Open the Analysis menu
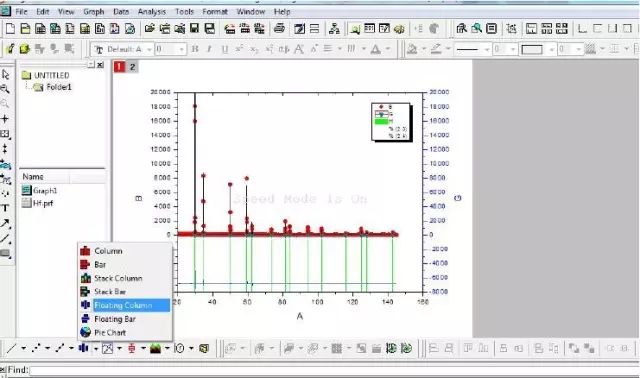Screen dimensions: 640x378 [151, 11]
